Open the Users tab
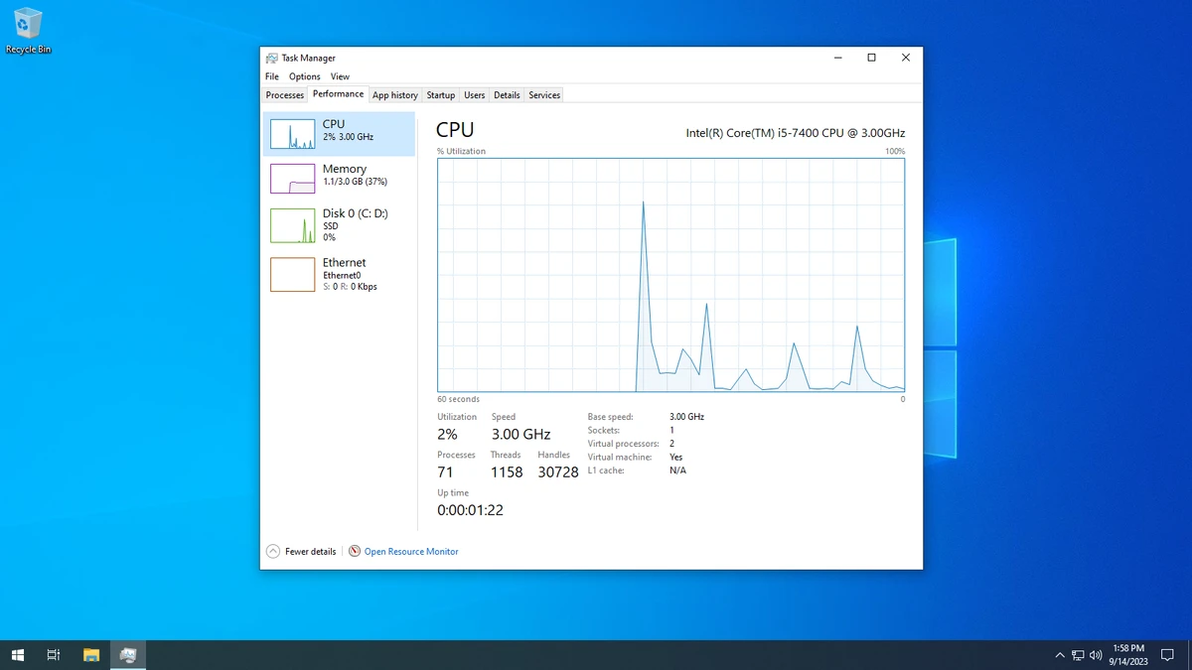 (x=474, y=95)
